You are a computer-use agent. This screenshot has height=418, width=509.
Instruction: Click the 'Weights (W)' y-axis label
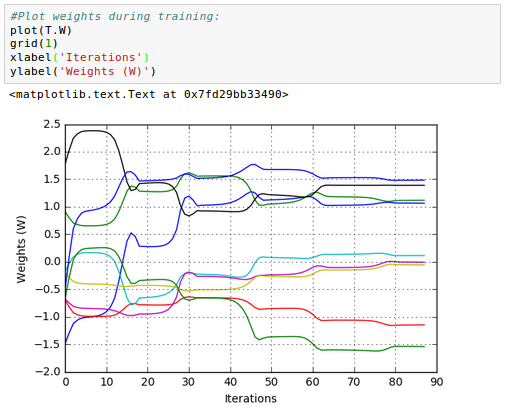point(21,249)
